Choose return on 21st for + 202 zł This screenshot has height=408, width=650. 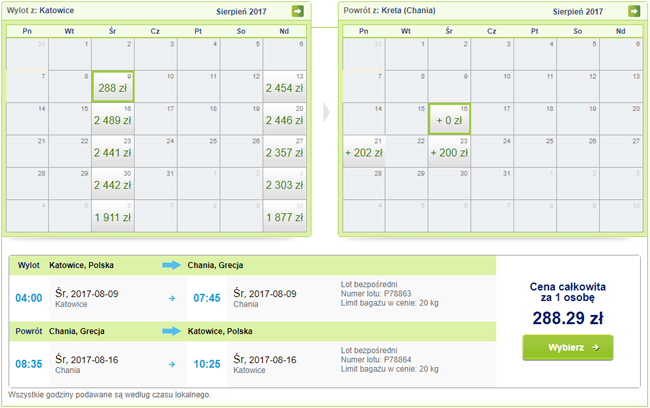point(364,151)
